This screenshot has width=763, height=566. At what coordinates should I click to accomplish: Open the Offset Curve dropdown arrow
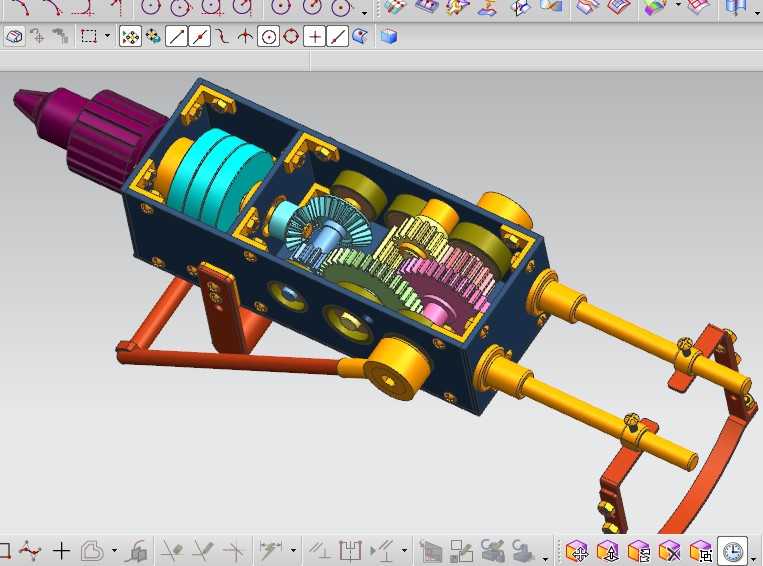click(114, 550)
